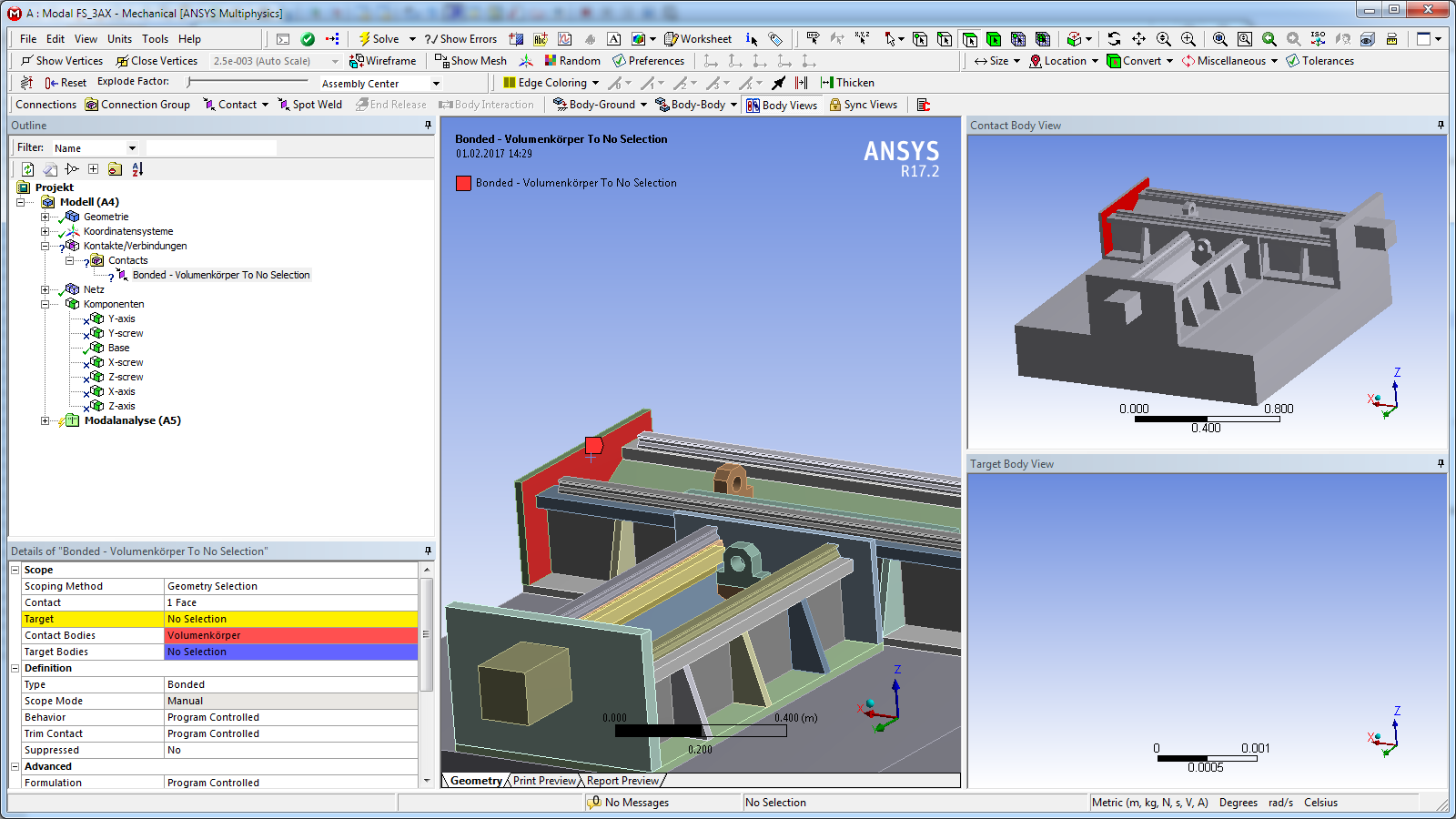
Task: Expand the Geometrie tree node
Action: [45, 217]
